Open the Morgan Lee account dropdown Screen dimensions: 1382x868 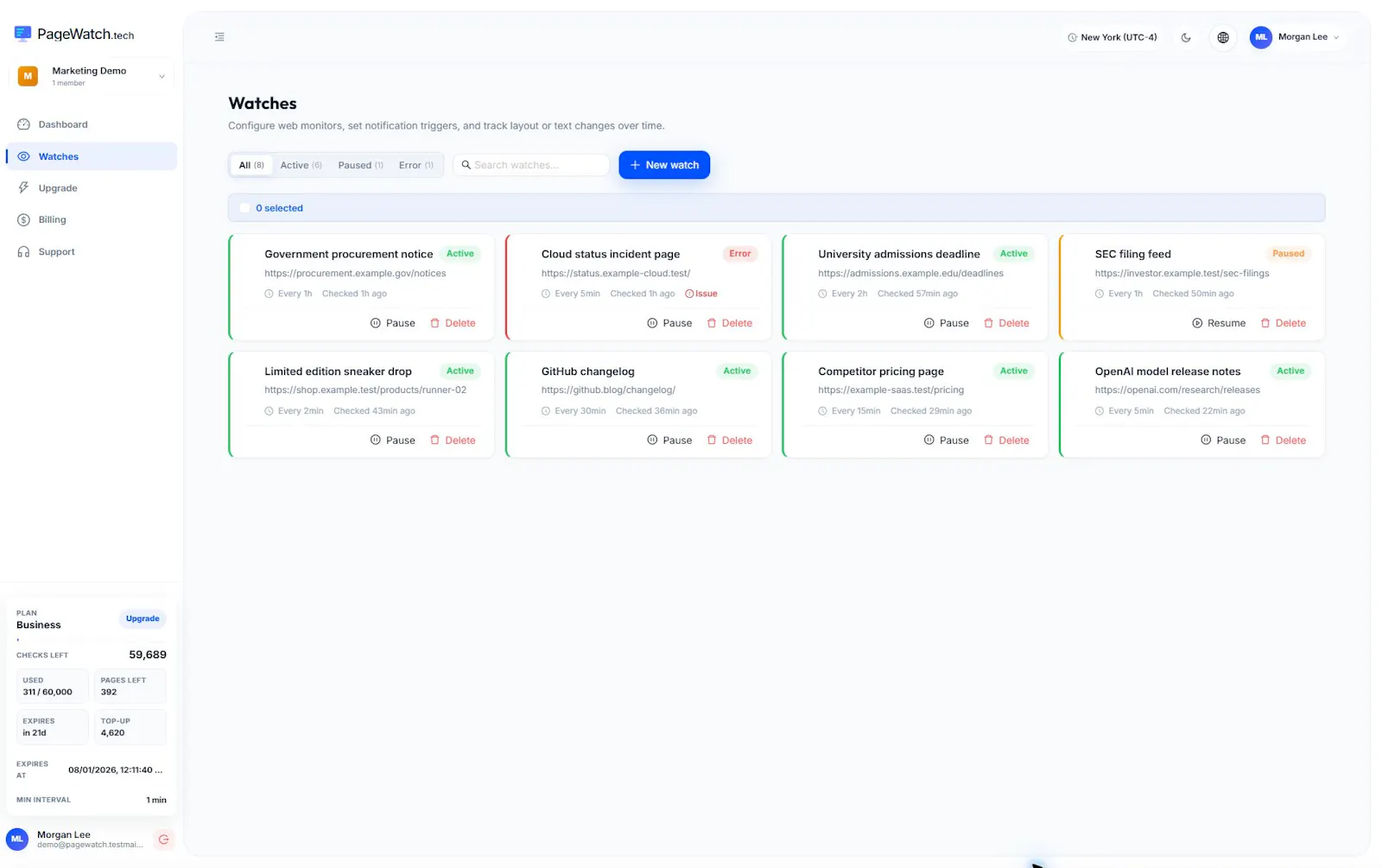(x=1296, y=37)
